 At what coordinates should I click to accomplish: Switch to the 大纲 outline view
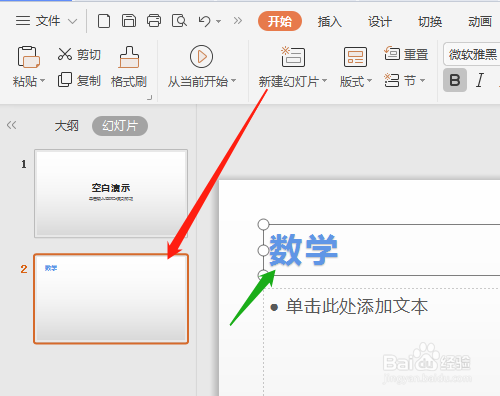click(67, 126)
